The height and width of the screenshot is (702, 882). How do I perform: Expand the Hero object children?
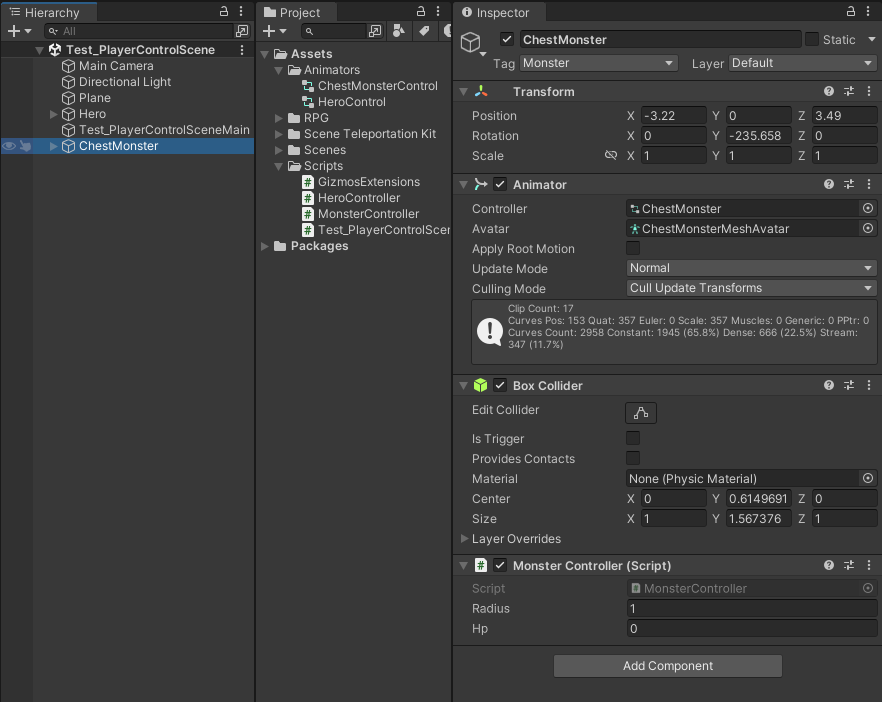53,114
